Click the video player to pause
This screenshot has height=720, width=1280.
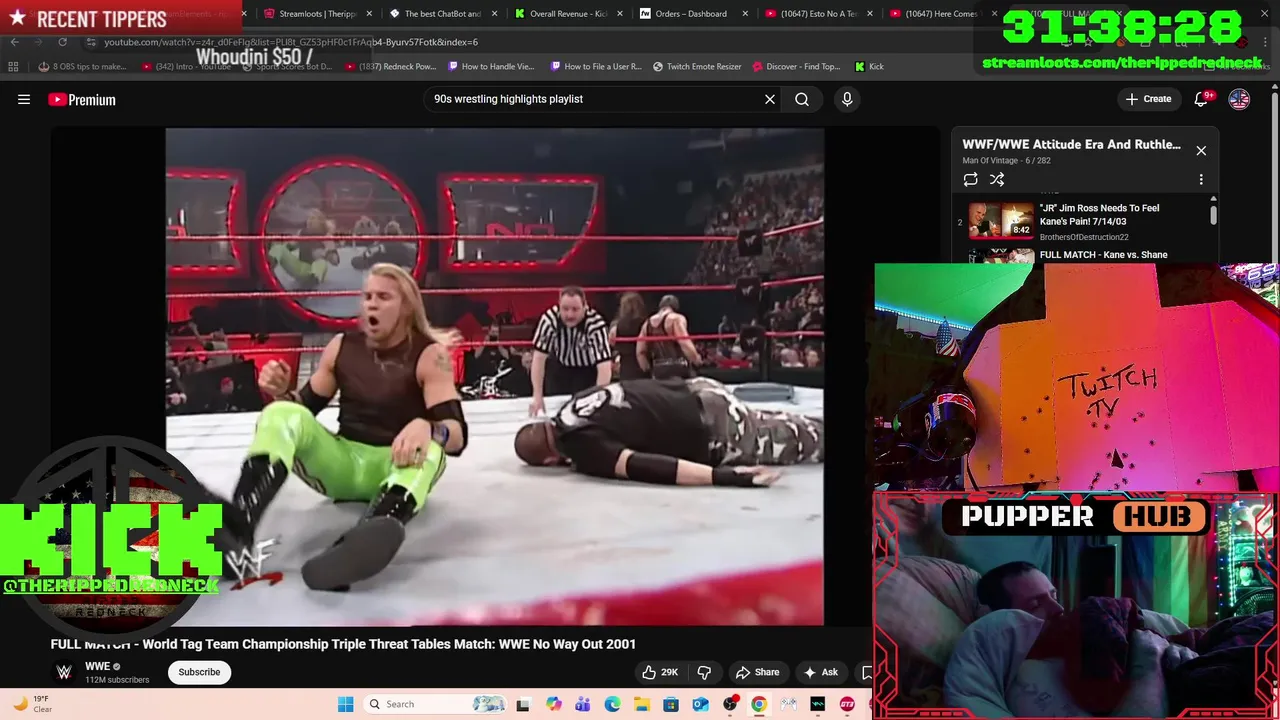point(495,376)
